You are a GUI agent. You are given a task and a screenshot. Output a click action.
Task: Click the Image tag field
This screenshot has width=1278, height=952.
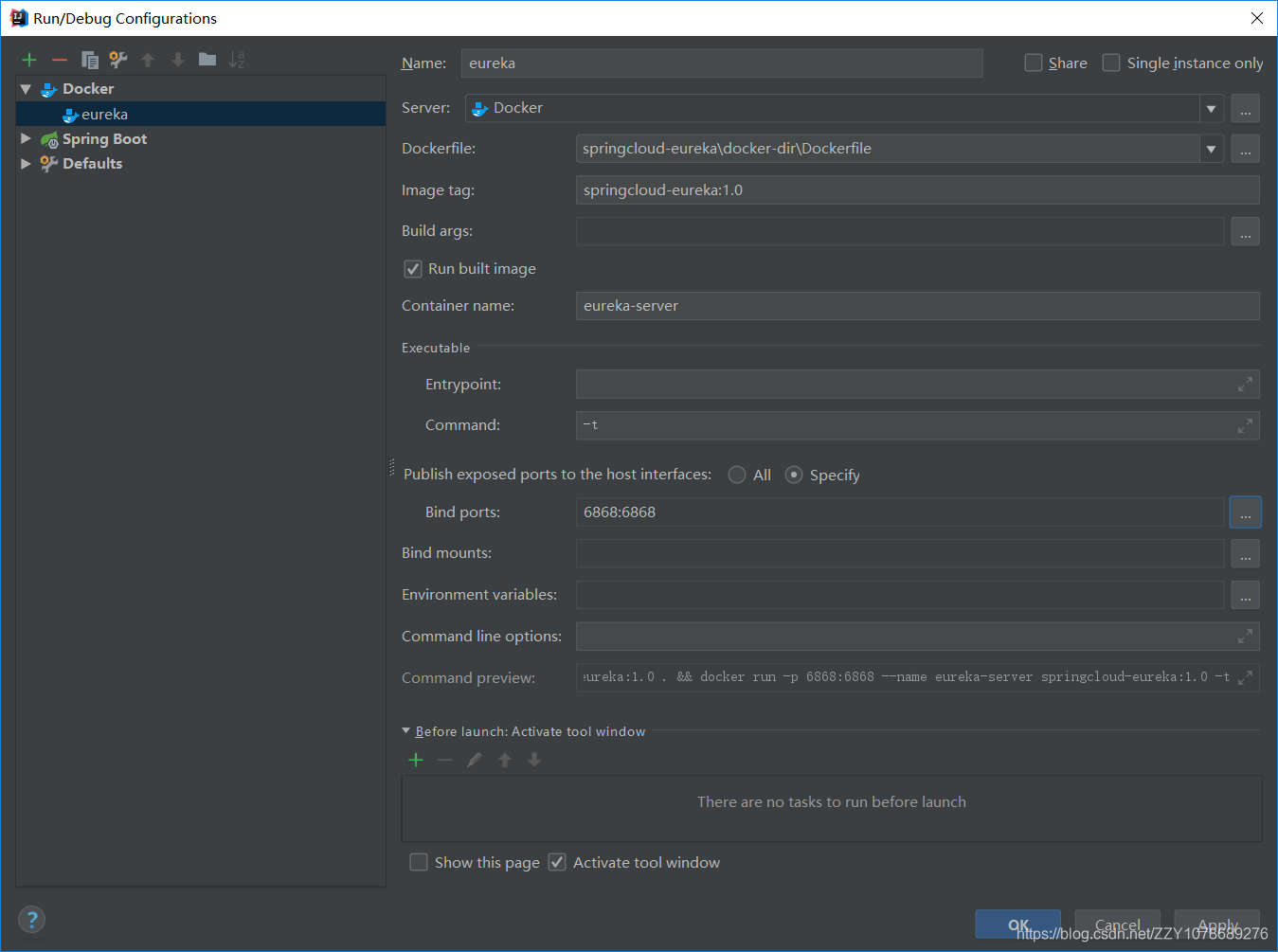point(918,190)
